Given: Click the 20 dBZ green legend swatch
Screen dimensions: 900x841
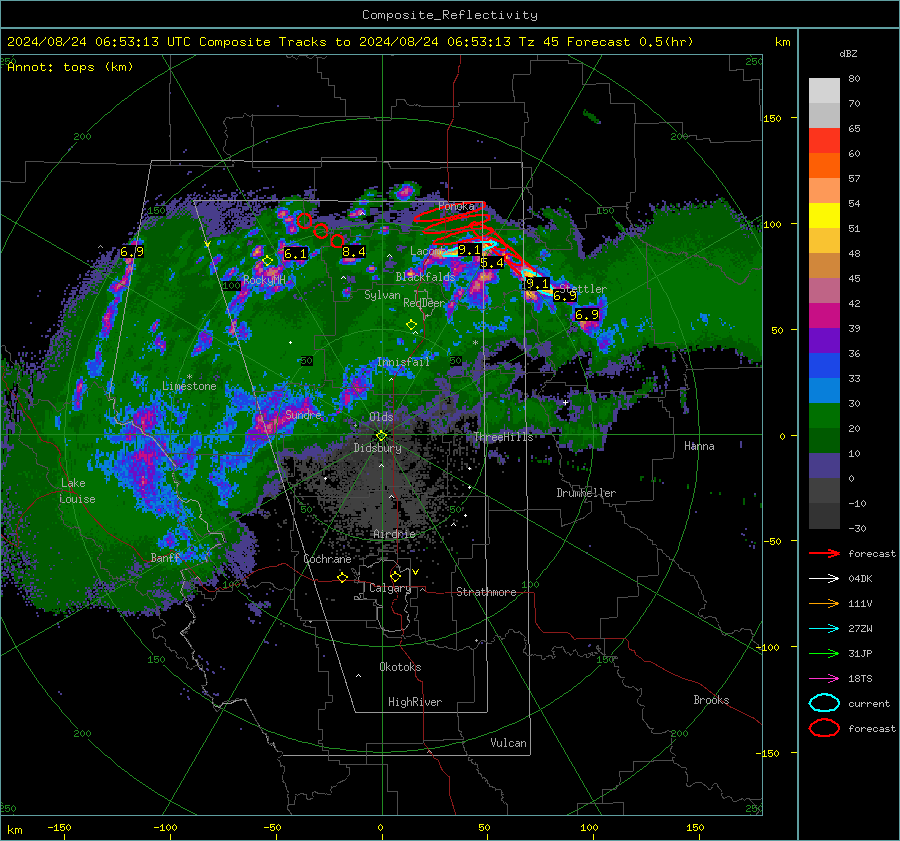Looking at the screenshot, I should click(824, 415).
